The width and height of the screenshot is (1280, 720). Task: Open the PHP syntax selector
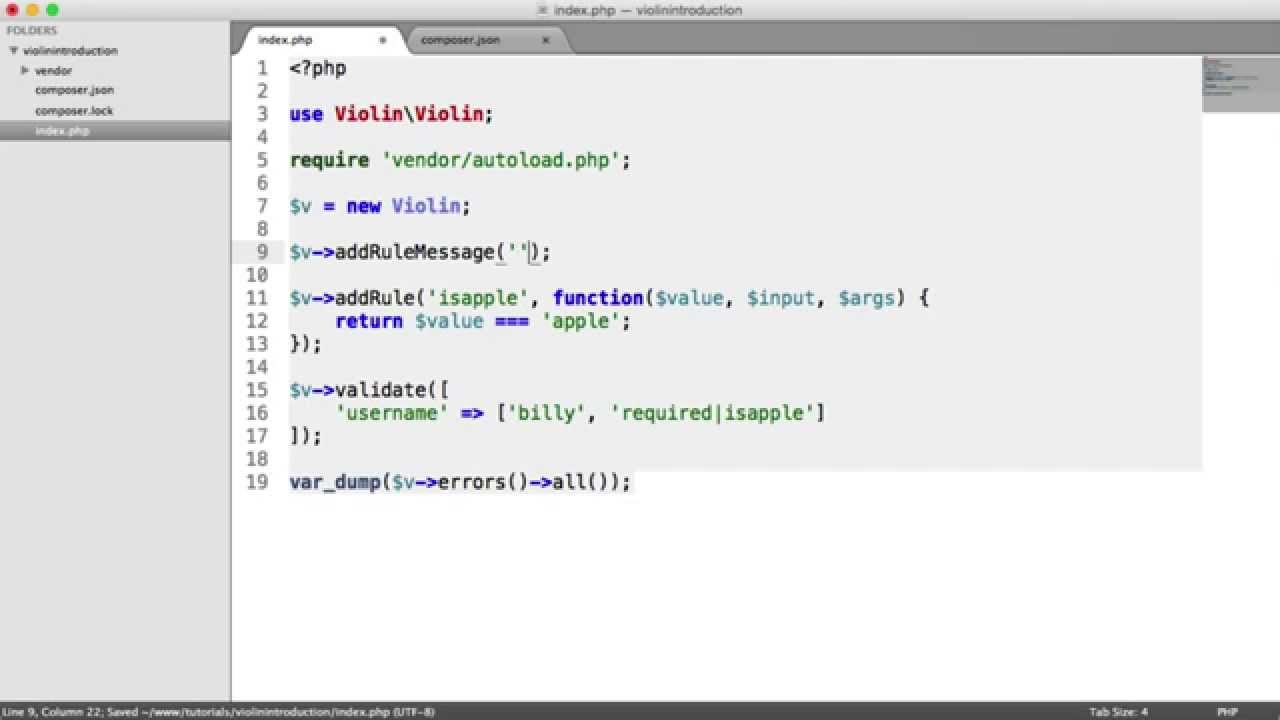coord(1227,712)
